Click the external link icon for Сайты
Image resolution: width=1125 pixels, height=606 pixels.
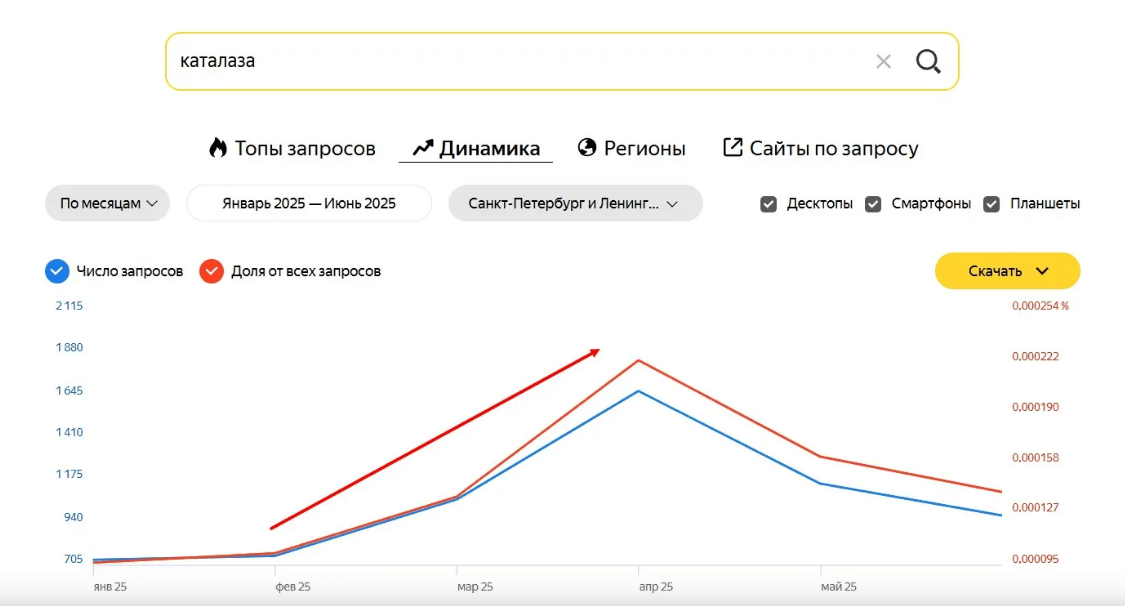(x=733, y=148)
